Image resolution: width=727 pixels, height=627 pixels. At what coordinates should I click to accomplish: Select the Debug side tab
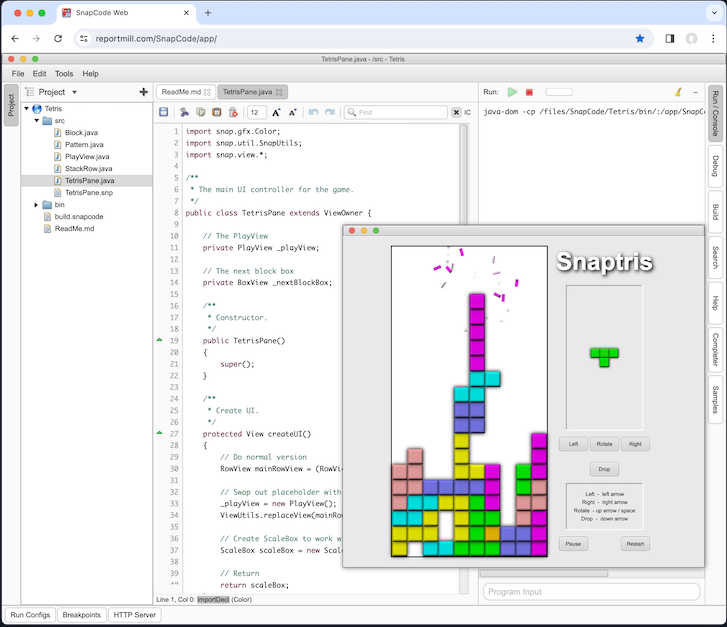tap(715, 166)
